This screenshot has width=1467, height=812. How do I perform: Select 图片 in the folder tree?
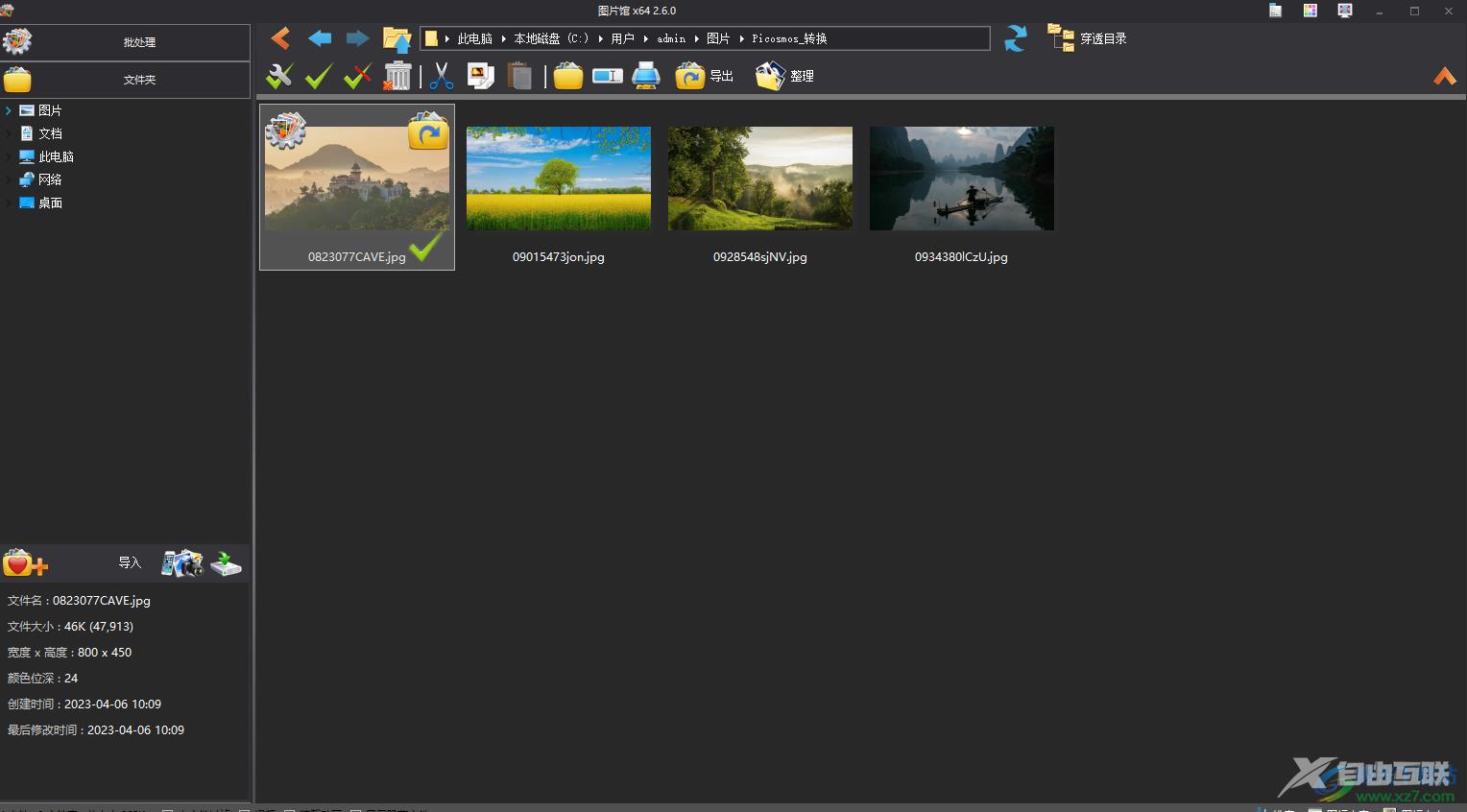tap(50, 110)
